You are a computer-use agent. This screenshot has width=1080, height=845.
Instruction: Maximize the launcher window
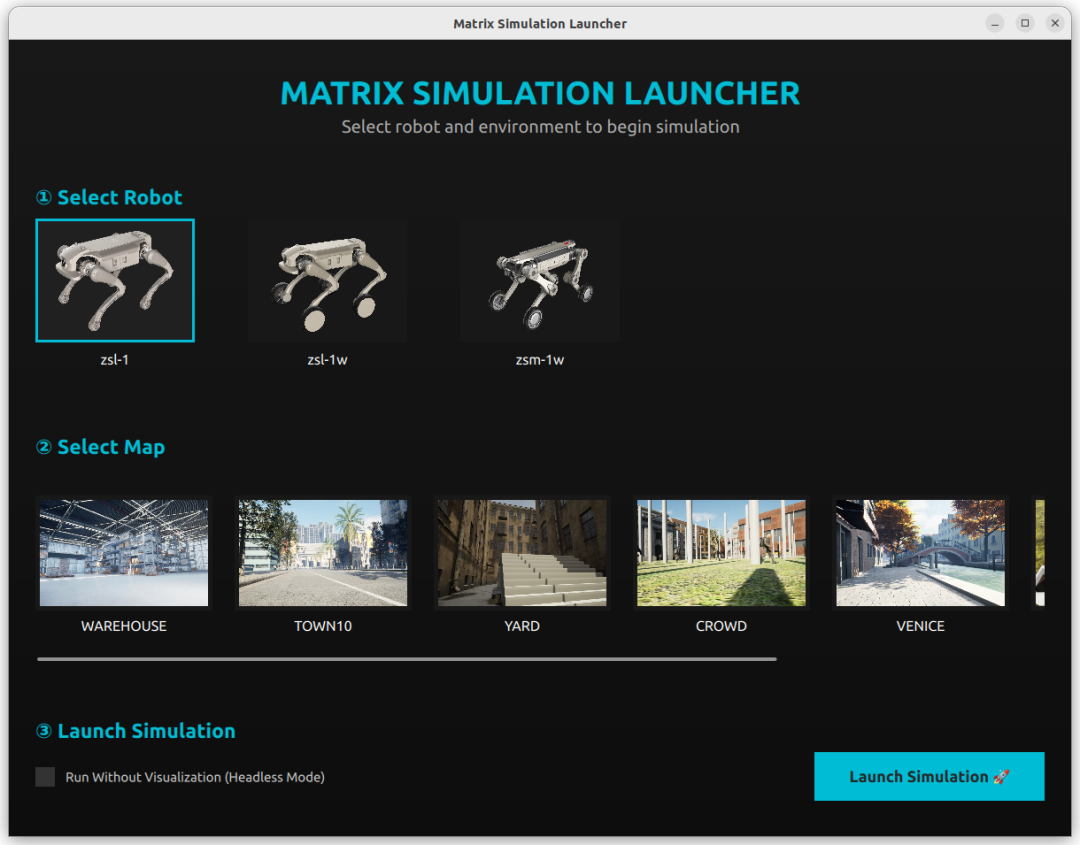1025,23
